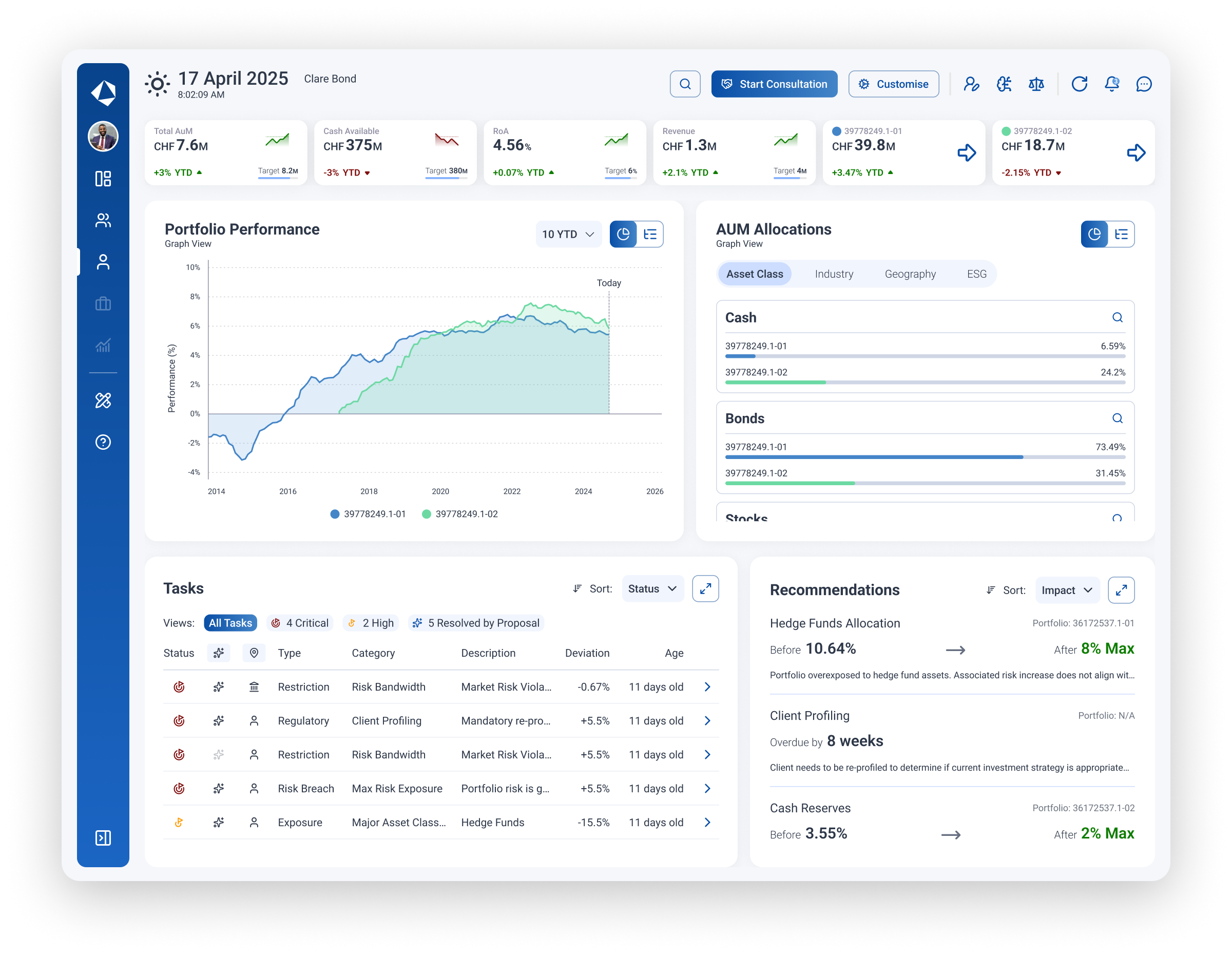Select the AI insights brain icon

click(1004, 84)
